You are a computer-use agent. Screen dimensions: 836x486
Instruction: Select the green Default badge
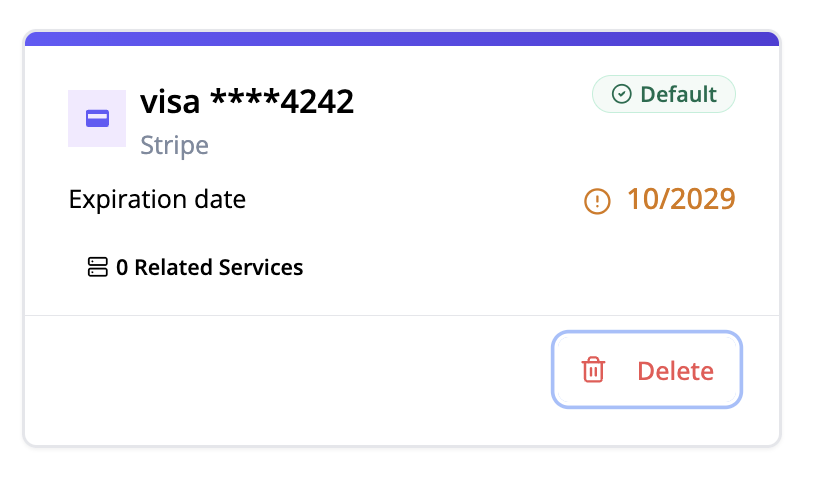[x=664, y=95]
